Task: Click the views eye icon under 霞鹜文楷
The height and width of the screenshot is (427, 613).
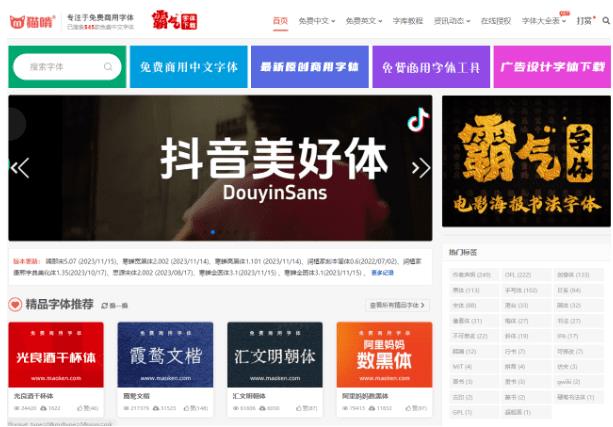Action: (x=126, y=408)
